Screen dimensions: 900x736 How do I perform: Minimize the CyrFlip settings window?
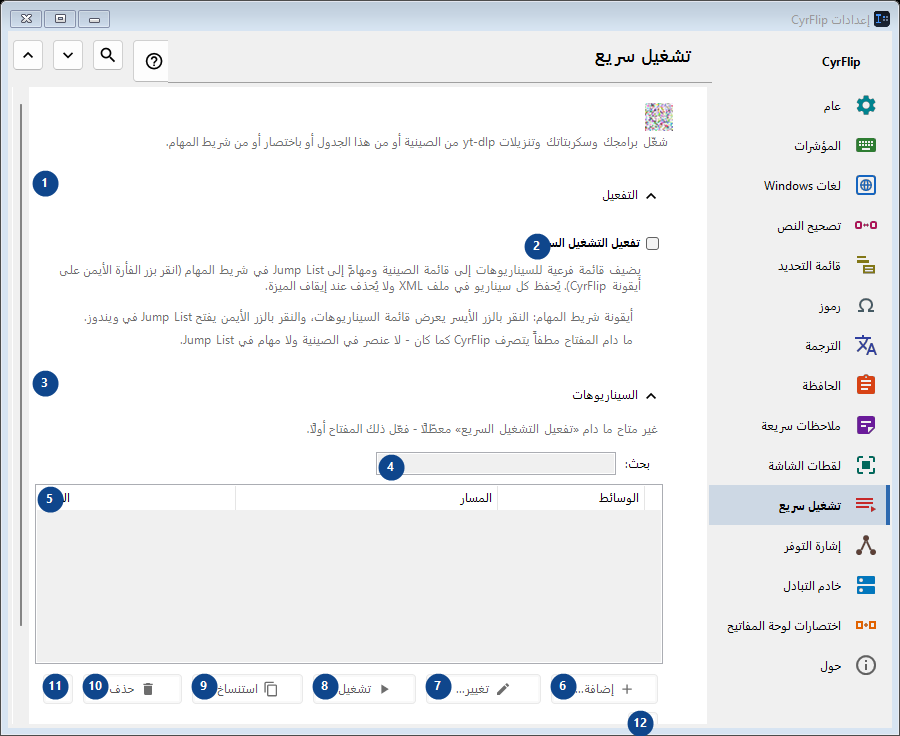[94, 19]
